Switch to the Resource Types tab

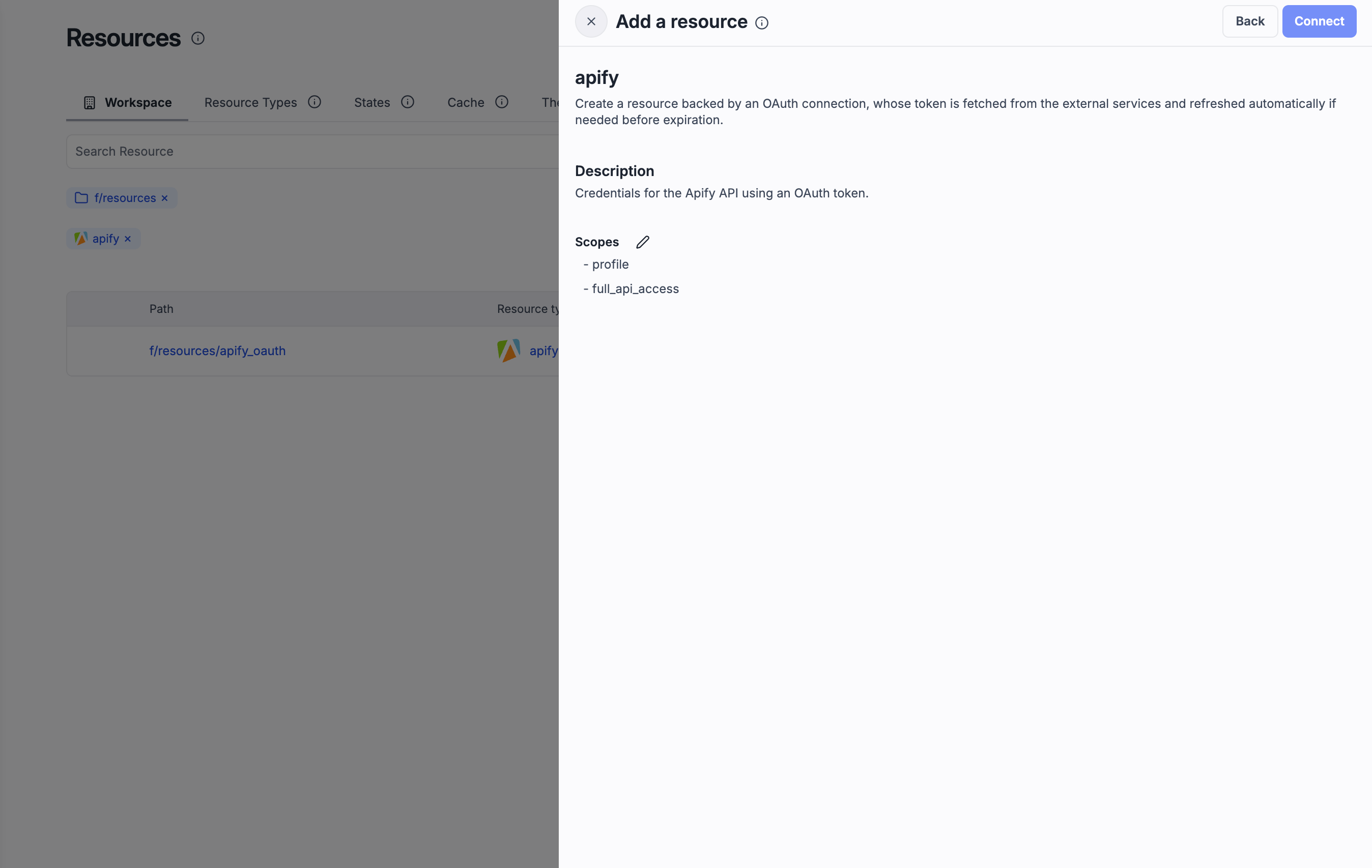tap(250, 102)
